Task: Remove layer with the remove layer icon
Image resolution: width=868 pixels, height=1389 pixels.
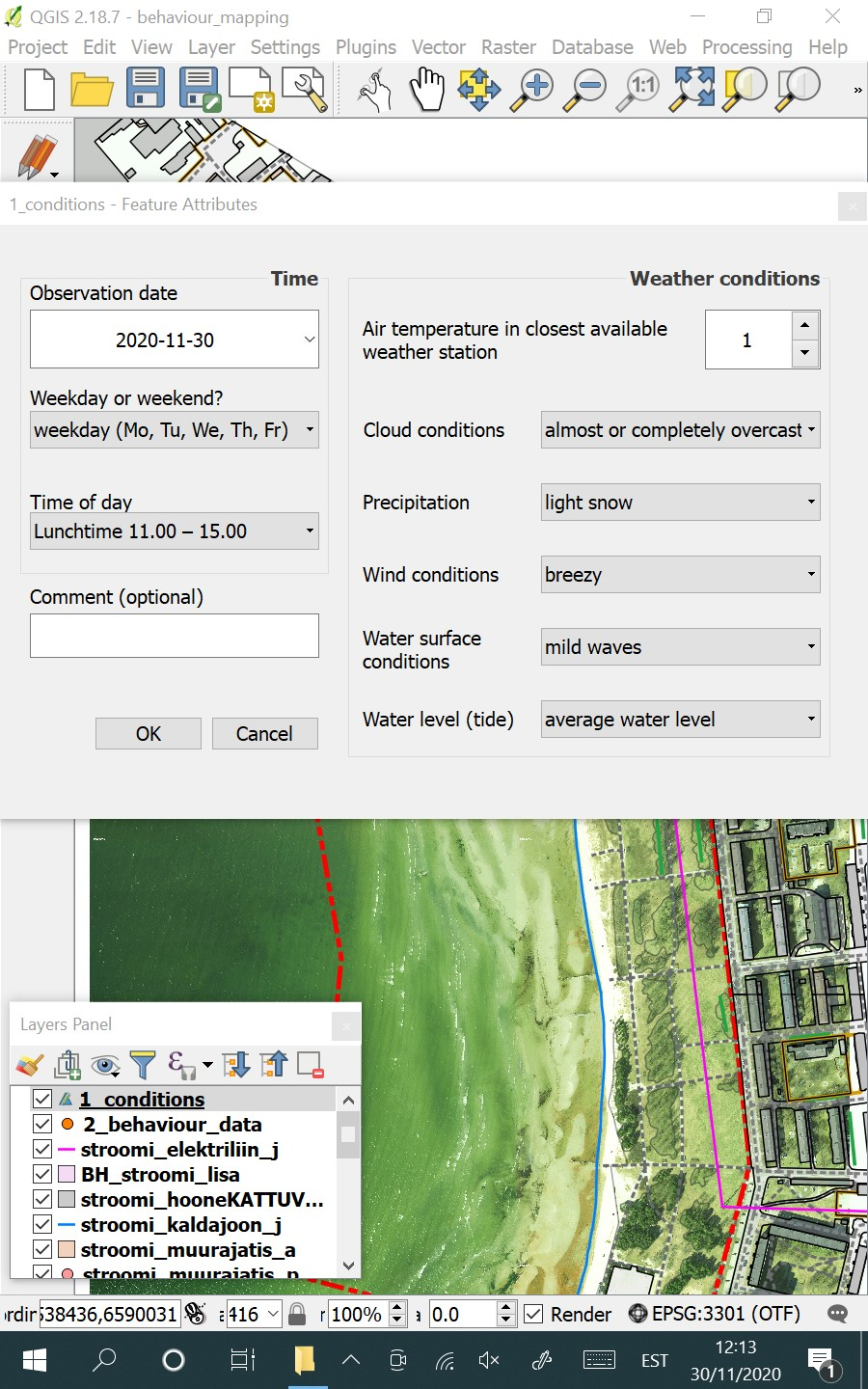Action: [311, 1064]
